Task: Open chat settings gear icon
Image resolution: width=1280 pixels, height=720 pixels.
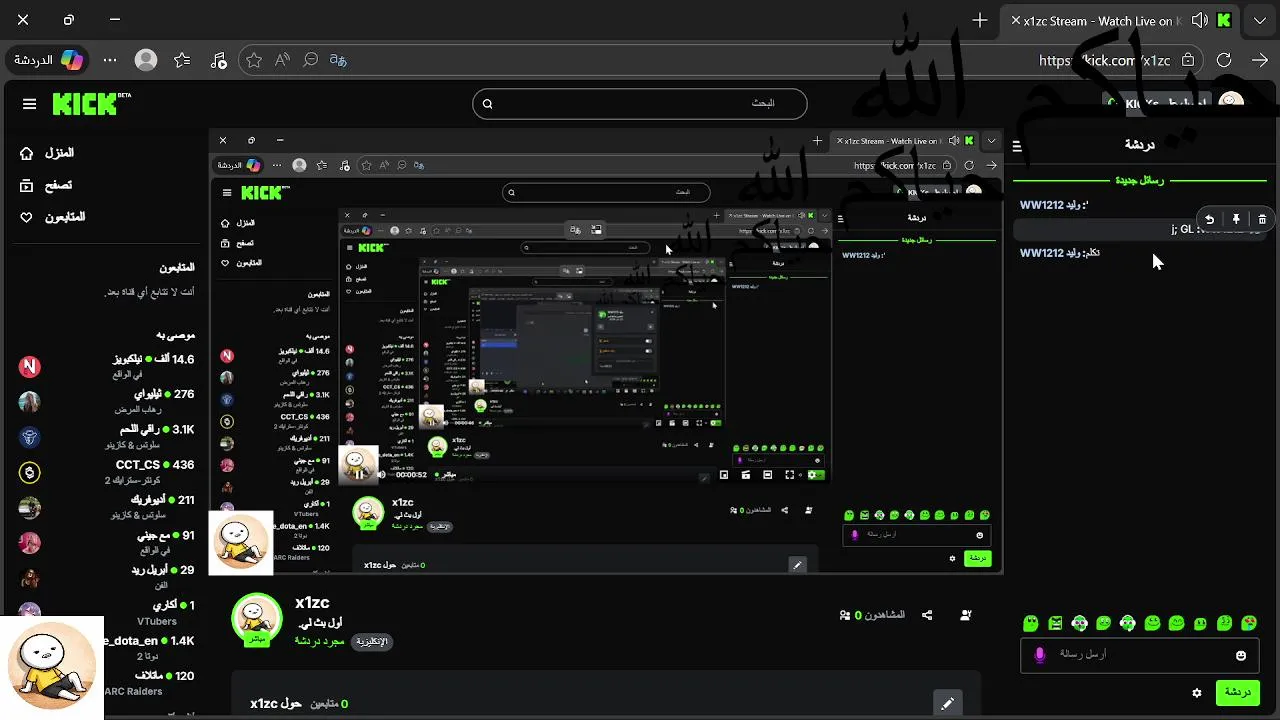Action: tap(1196, 692)
